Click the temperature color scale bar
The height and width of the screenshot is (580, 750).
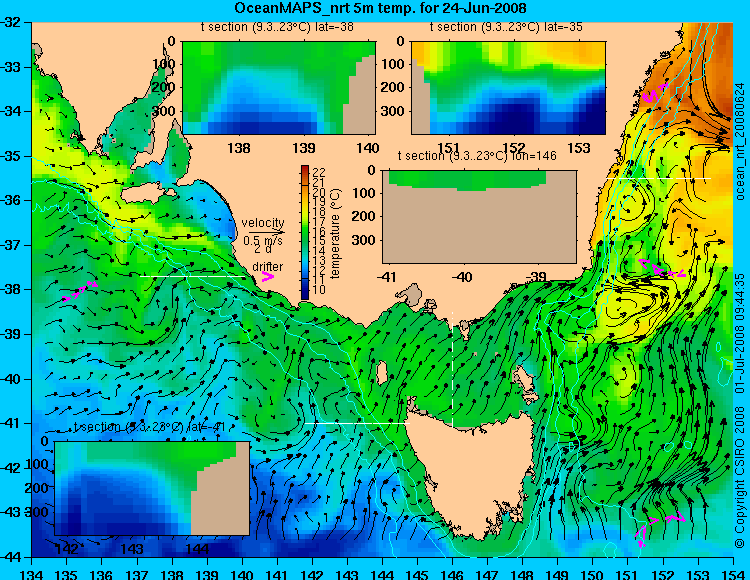(x=305, y=232)
